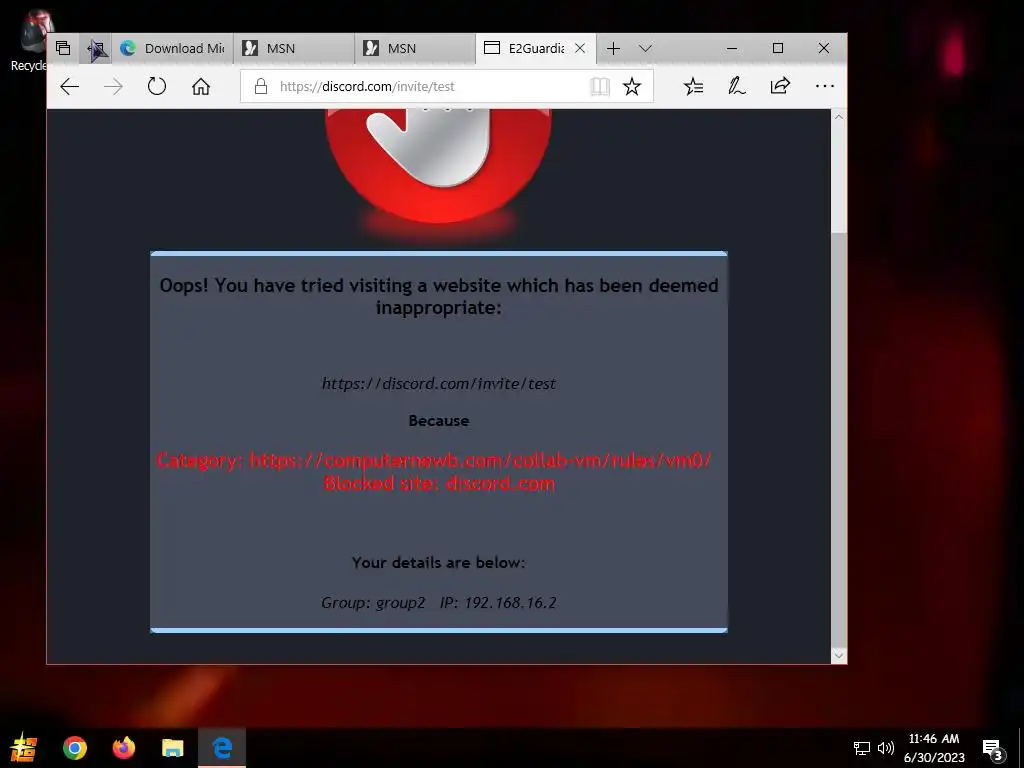
Task: Launch Google Chrome from the taskbar
Action: pyautogui.click(x=75, y=748)
